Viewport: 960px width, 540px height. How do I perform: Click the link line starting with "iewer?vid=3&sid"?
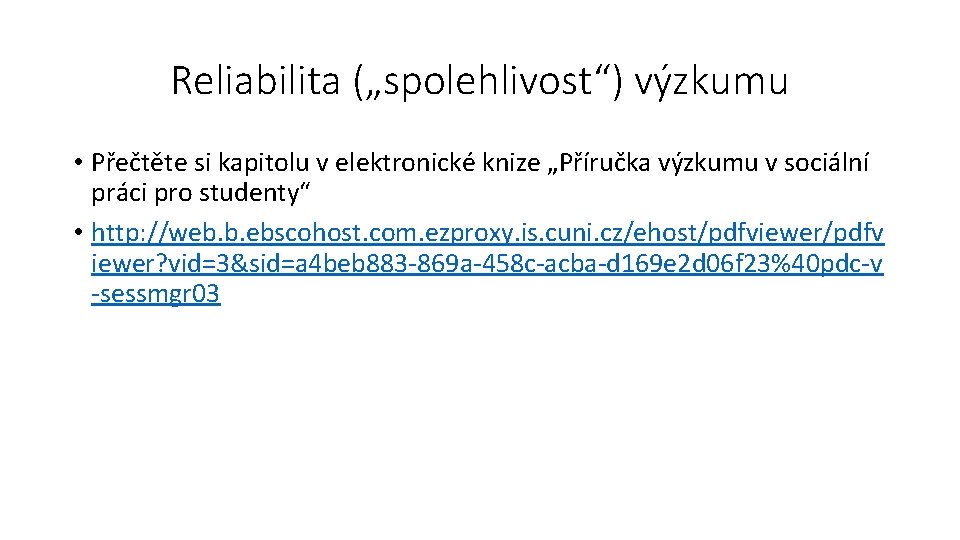(487, 263)
